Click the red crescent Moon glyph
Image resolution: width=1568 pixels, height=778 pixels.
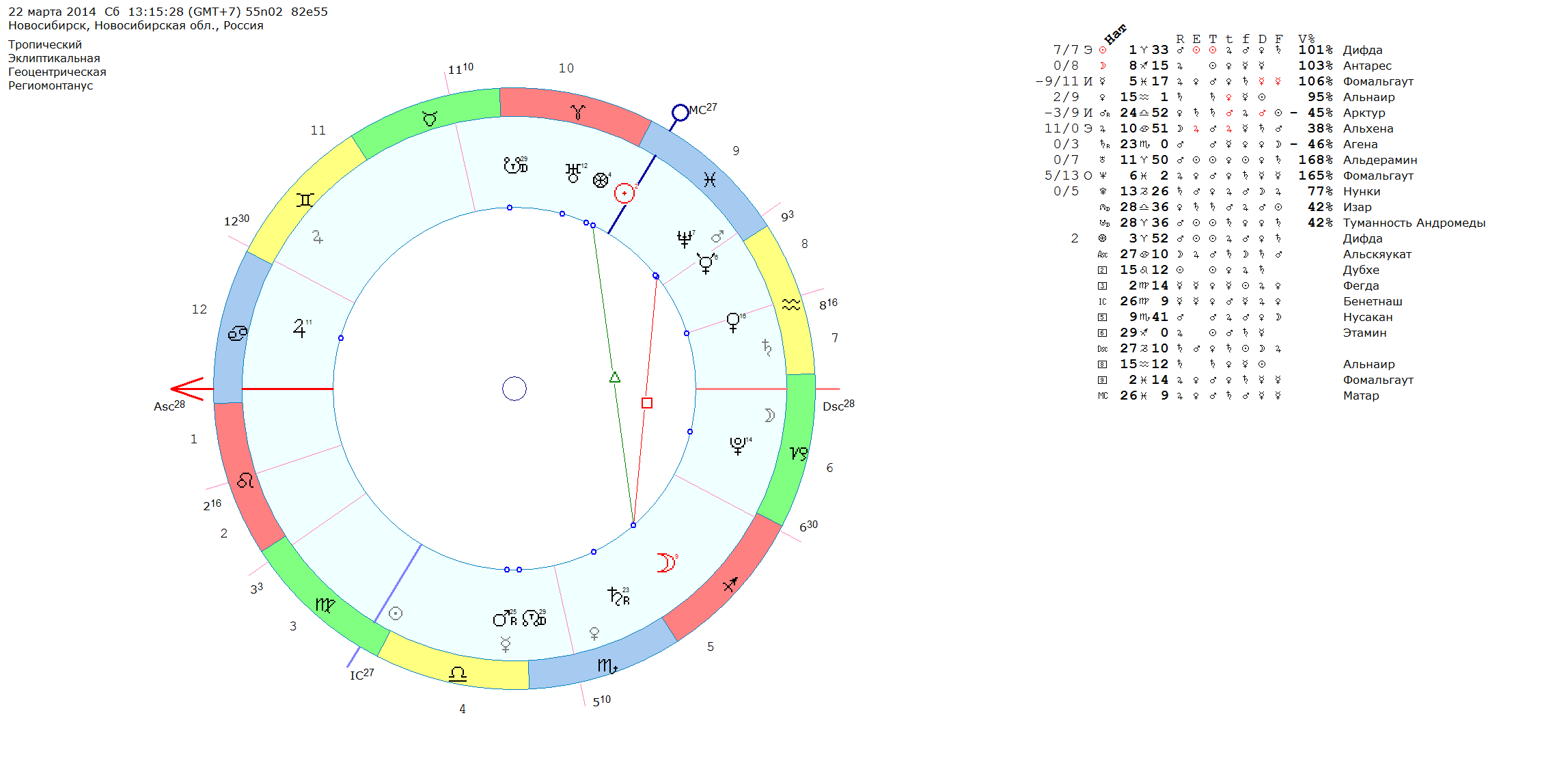[x=665, y=562]
